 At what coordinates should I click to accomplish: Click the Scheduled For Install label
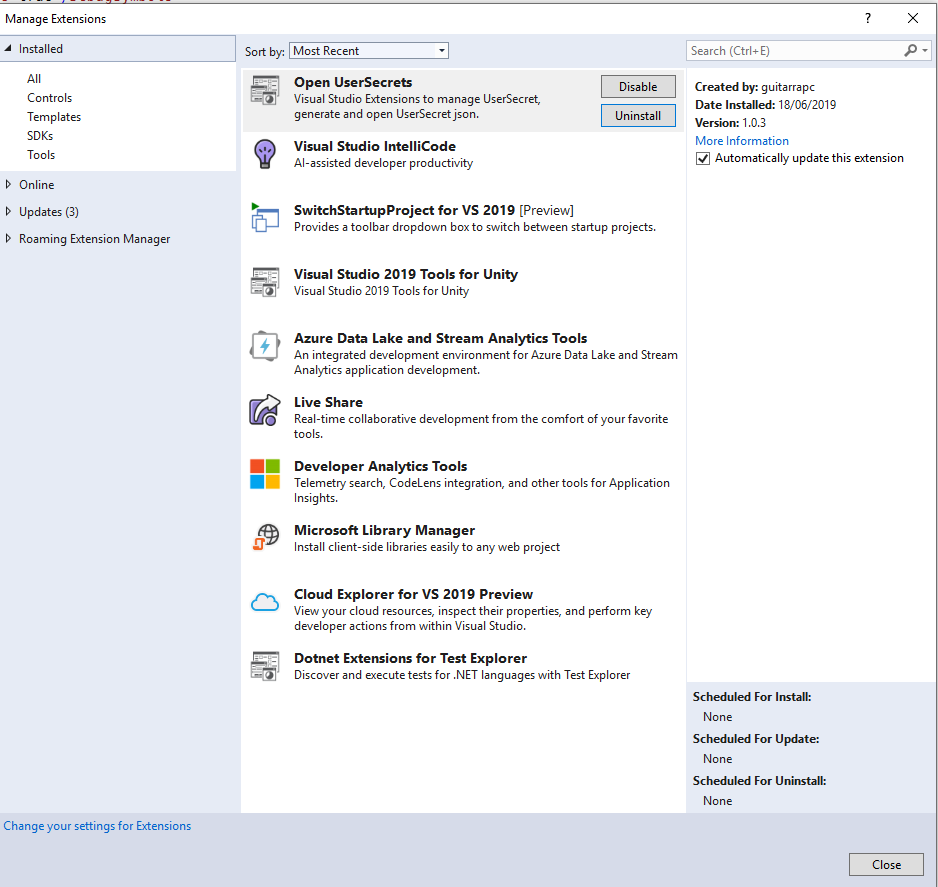coord(752,697)
